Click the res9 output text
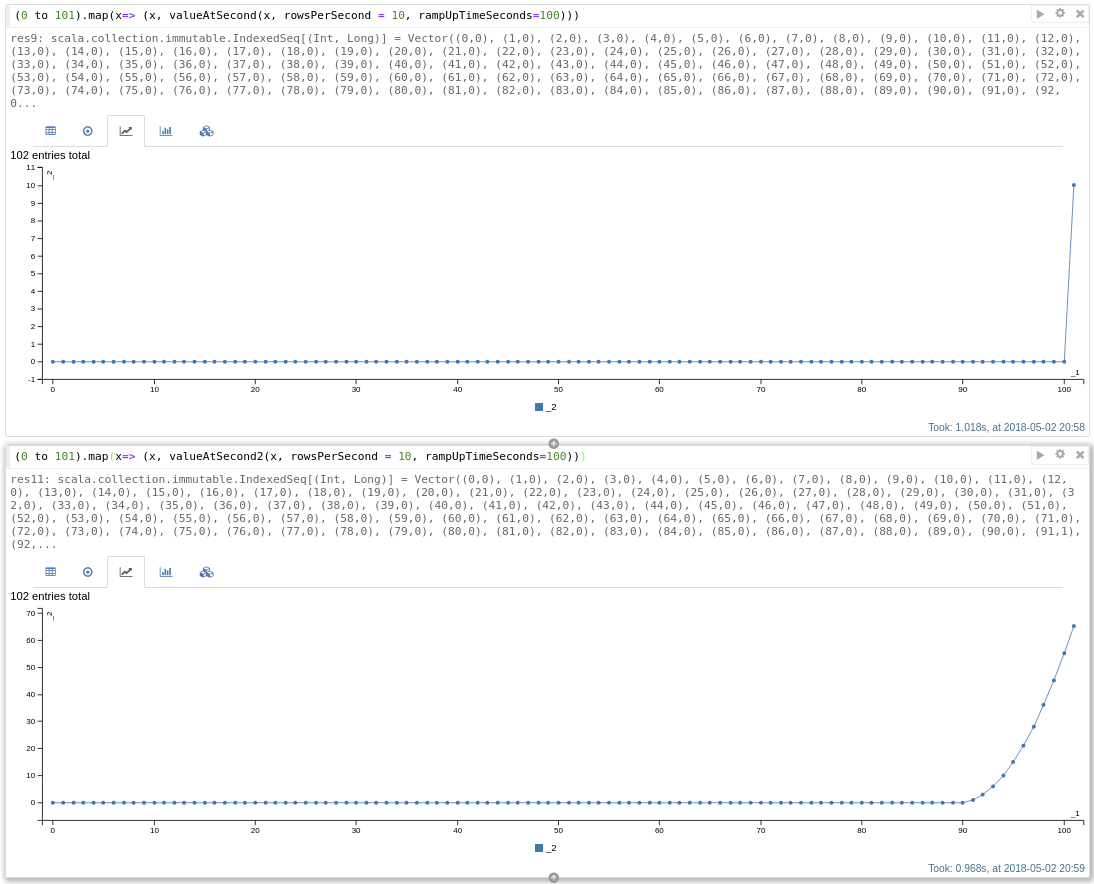Screen dimensions: 1094x884 click(x=546, y=70)
